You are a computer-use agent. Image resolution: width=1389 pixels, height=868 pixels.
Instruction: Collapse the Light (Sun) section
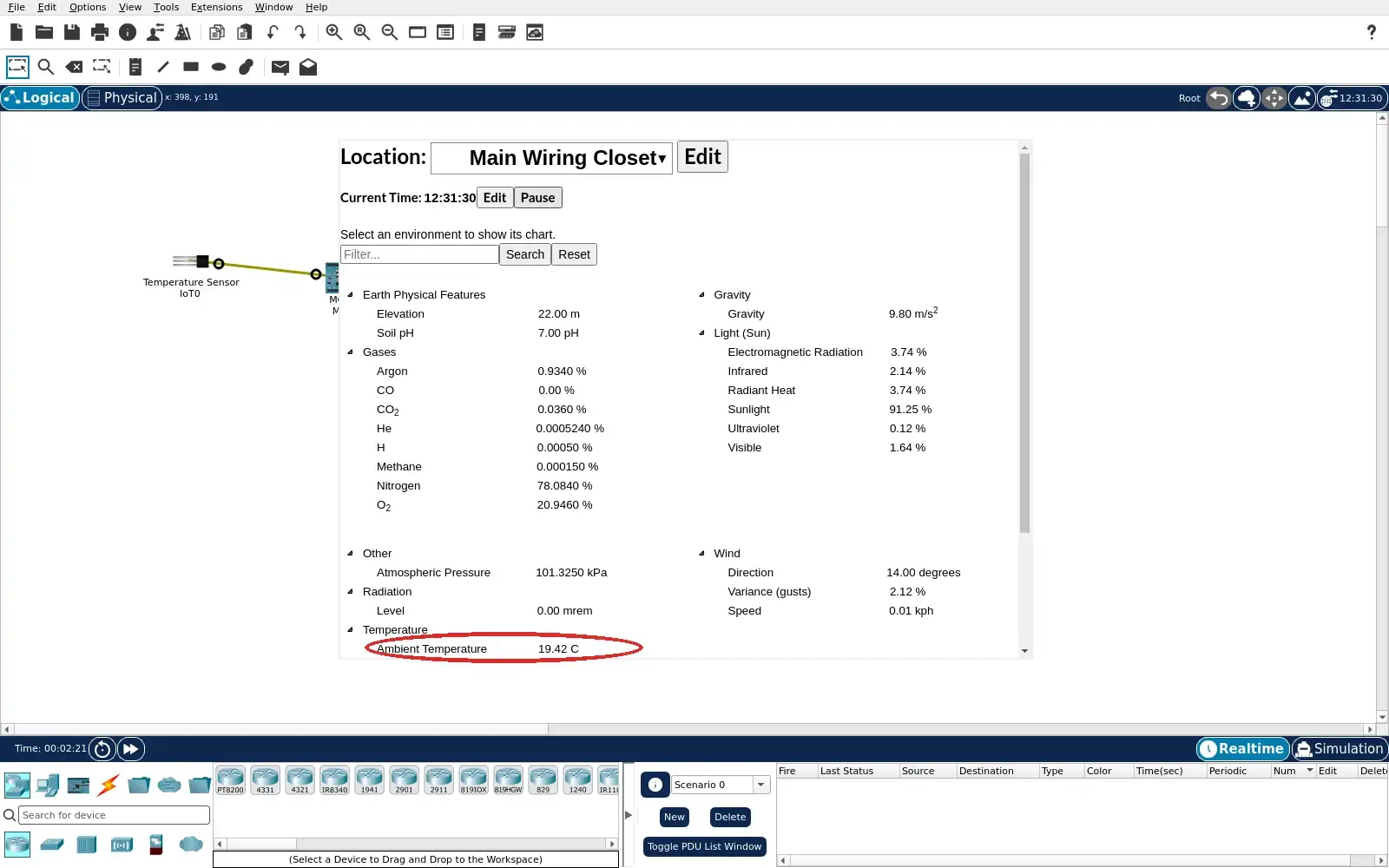(x=701, y=333)
